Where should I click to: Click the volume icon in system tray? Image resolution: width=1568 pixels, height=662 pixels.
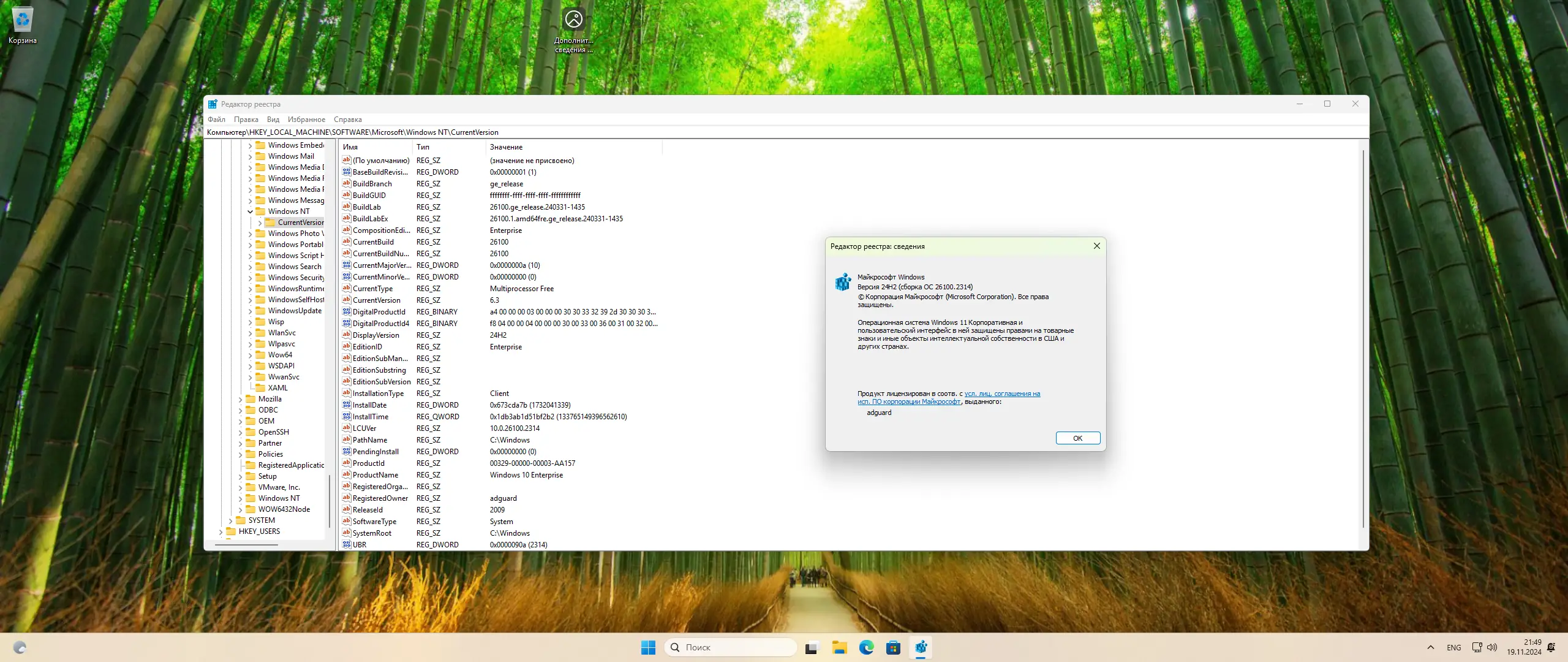(x=1492, y=647)
